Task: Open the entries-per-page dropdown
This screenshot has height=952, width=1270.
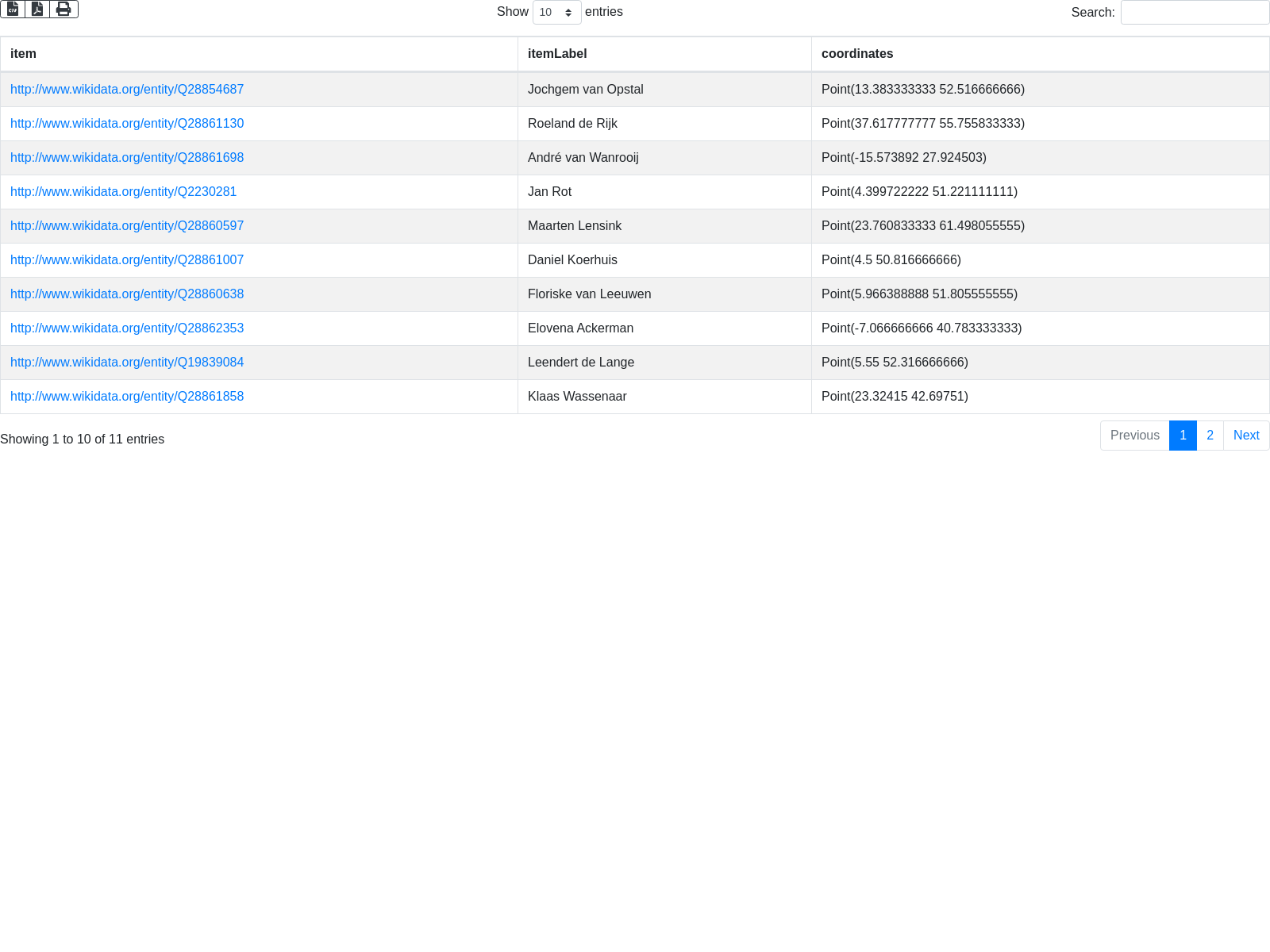Action: (556, 13)
